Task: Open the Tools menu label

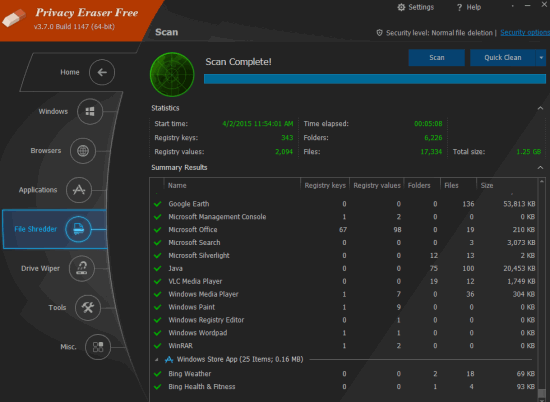Action: point(57,308)
